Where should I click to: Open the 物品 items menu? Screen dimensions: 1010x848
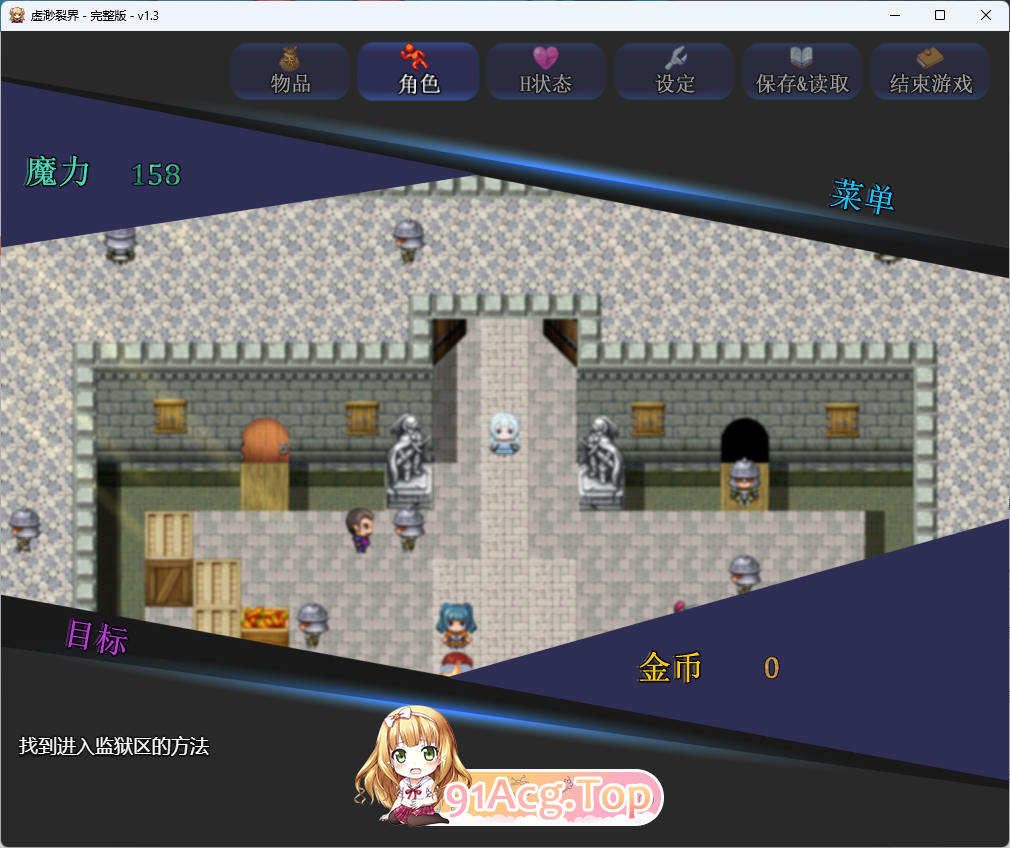pos(290,72)
